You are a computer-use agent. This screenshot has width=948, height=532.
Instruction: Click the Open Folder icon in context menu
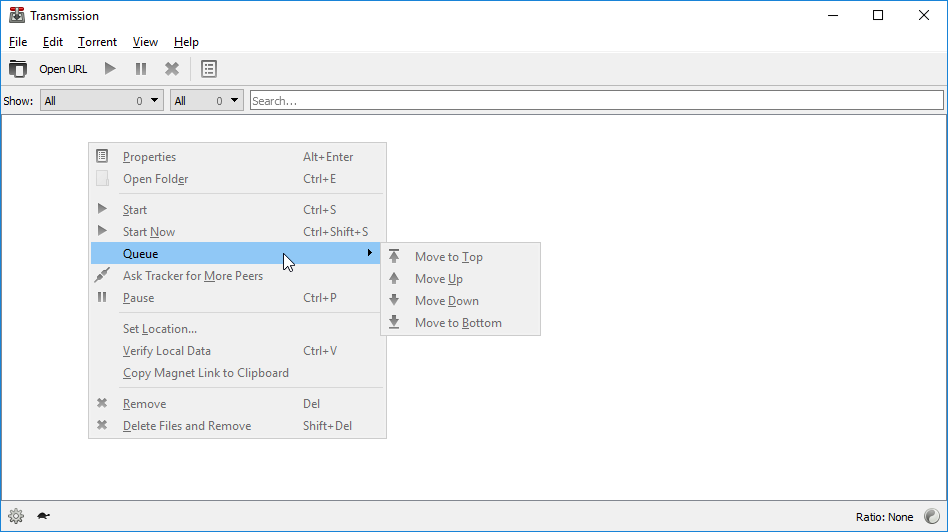[x=102, y=178]
